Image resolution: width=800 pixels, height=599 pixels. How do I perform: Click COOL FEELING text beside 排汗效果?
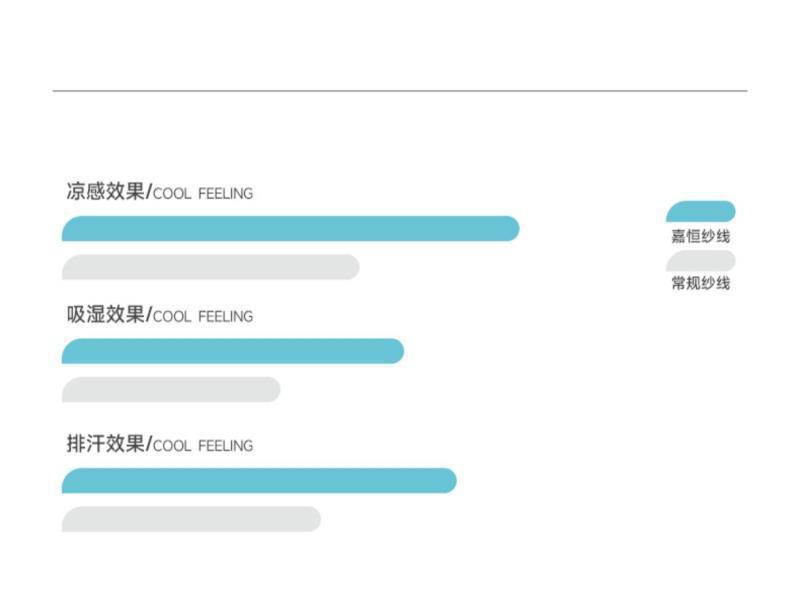pos(203,446)
